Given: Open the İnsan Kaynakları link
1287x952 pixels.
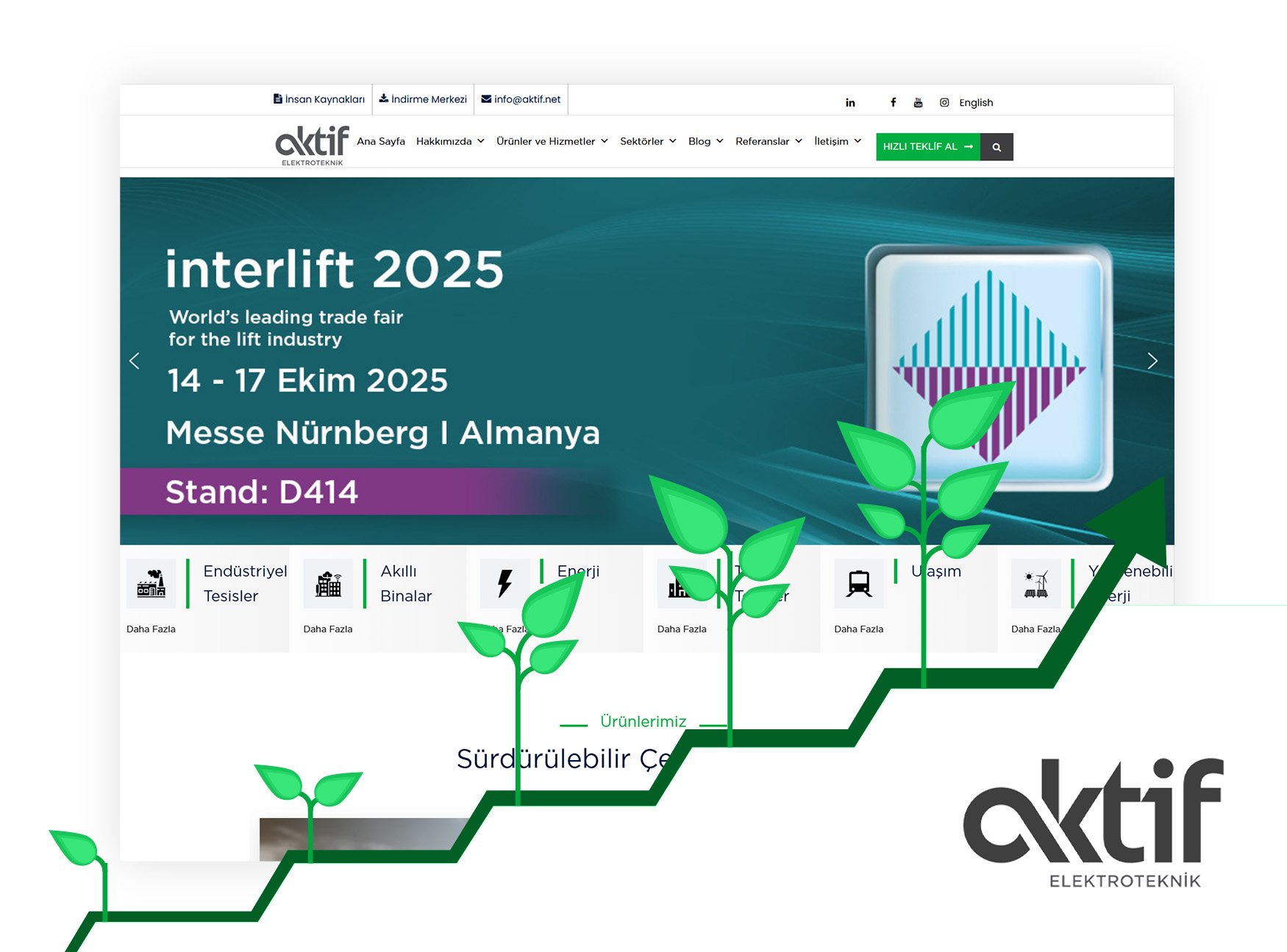Looking at the screenshot, I should [319, 99].
